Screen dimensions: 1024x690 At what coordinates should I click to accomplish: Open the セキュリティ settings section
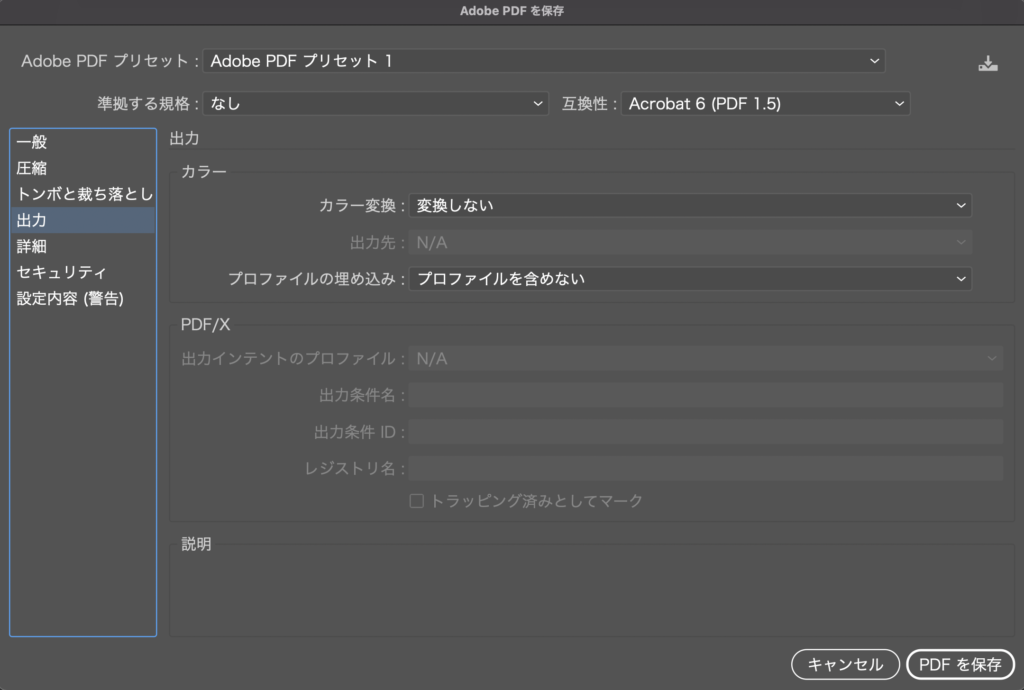pyautogui.click(x=61, y=272)
